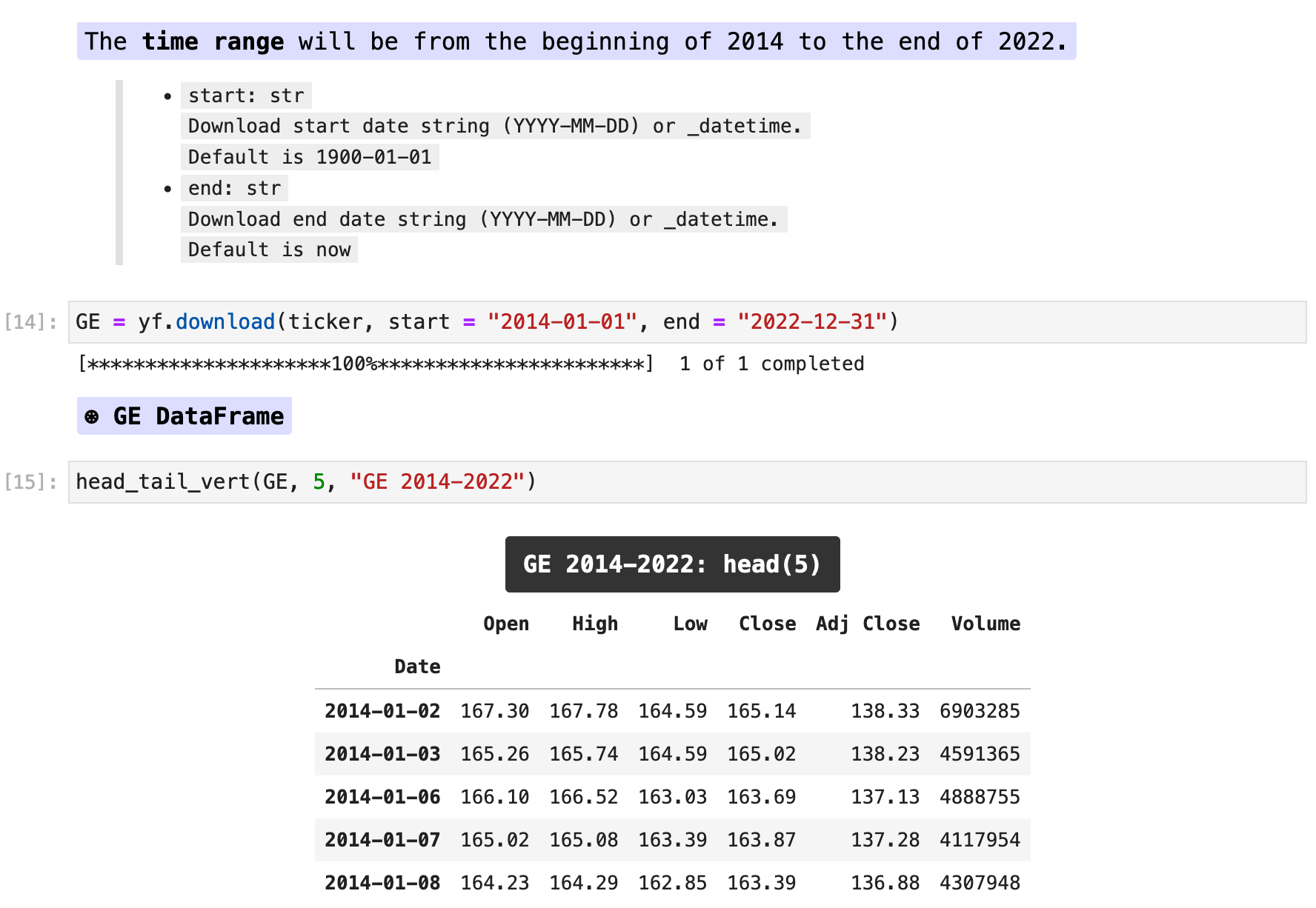Click Adj Close value 137.28
This screenshot has width=1316, height=908.
pos(885,840)
